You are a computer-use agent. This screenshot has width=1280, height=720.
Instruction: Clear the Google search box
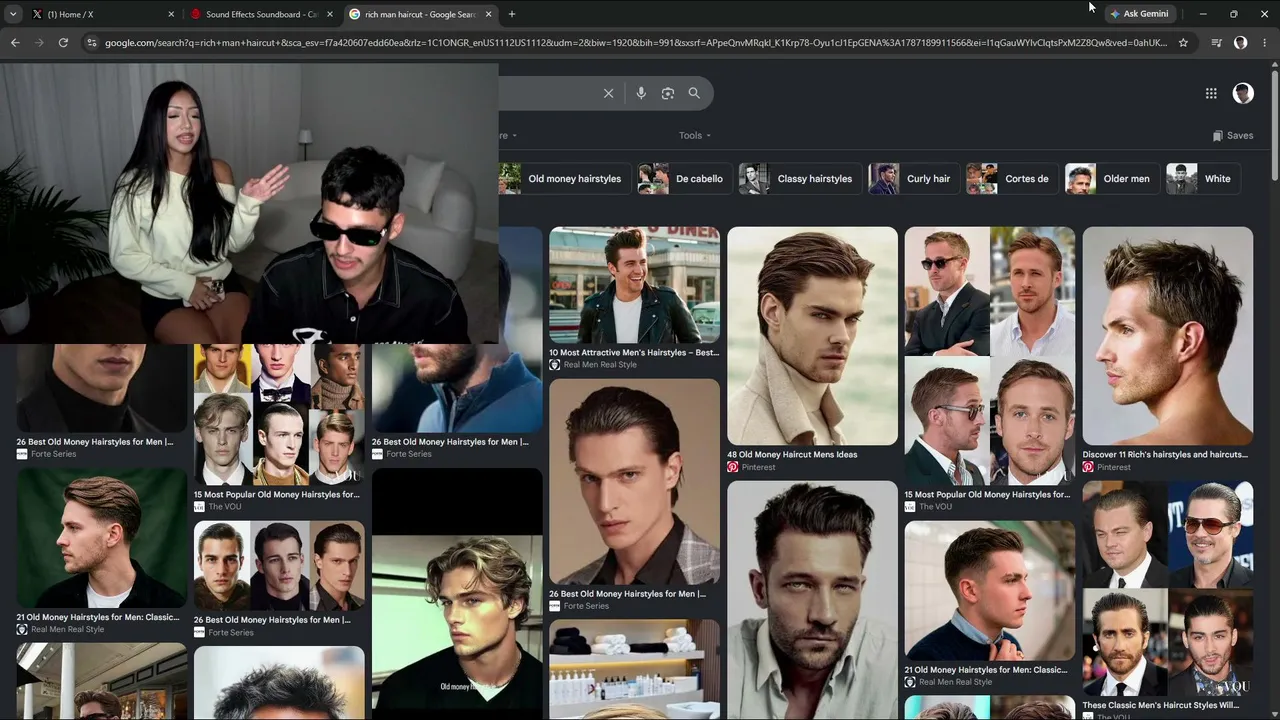pos(608,93)
